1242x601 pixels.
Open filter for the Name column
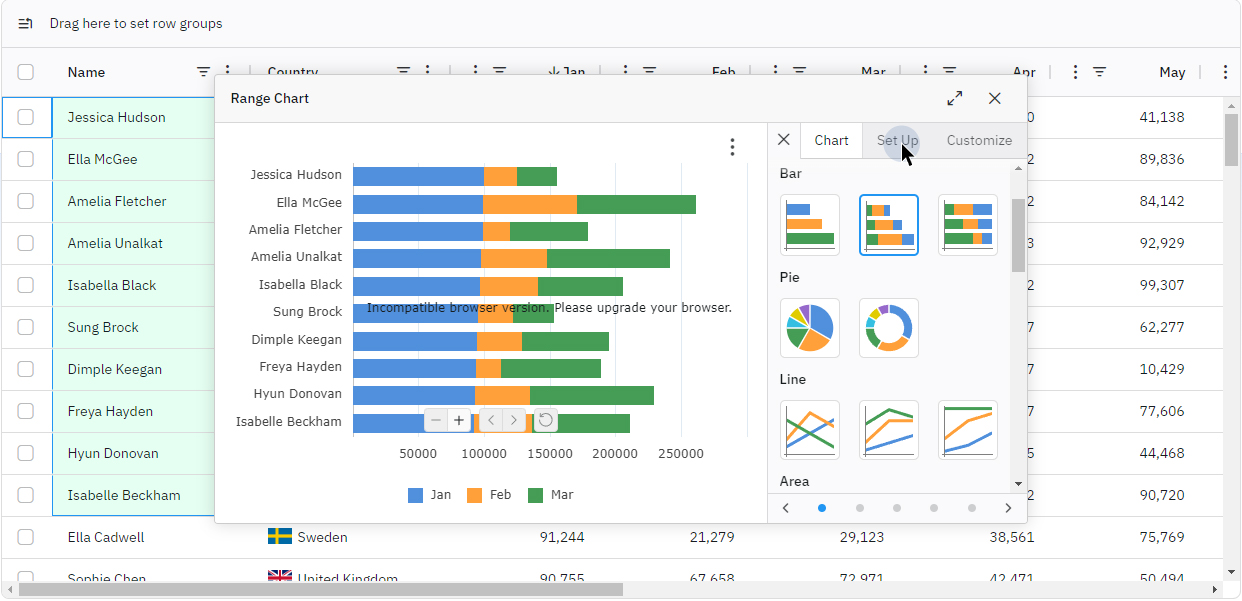(x=204, y=72)
